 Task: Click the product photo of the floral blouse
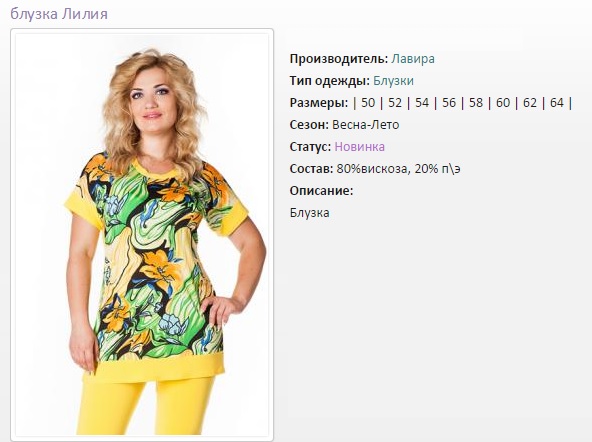pyautogui.click(x=142, y=235)
